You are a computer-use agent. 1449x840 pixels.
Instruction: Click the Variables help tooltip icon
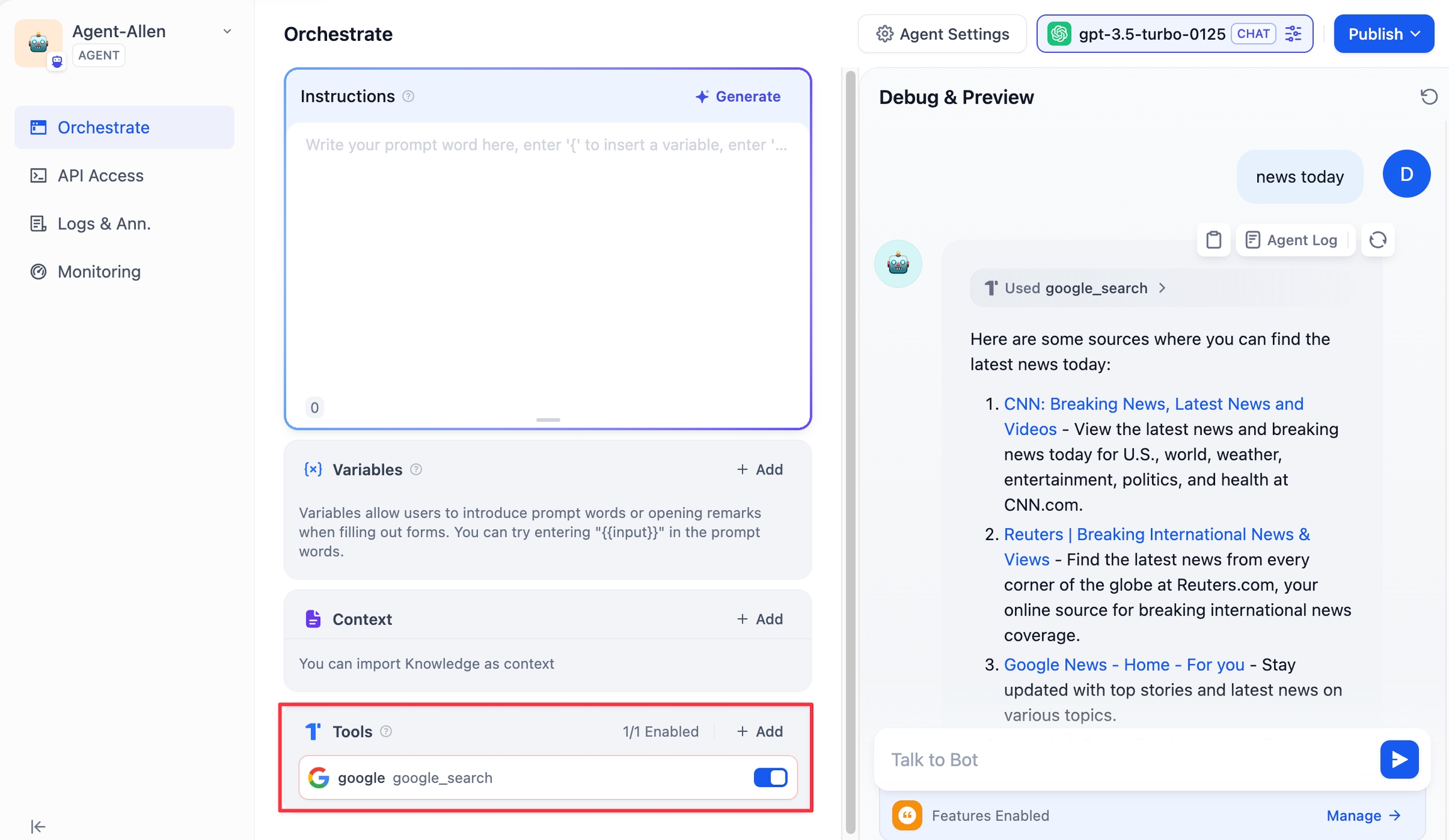(x=416, y=470)
